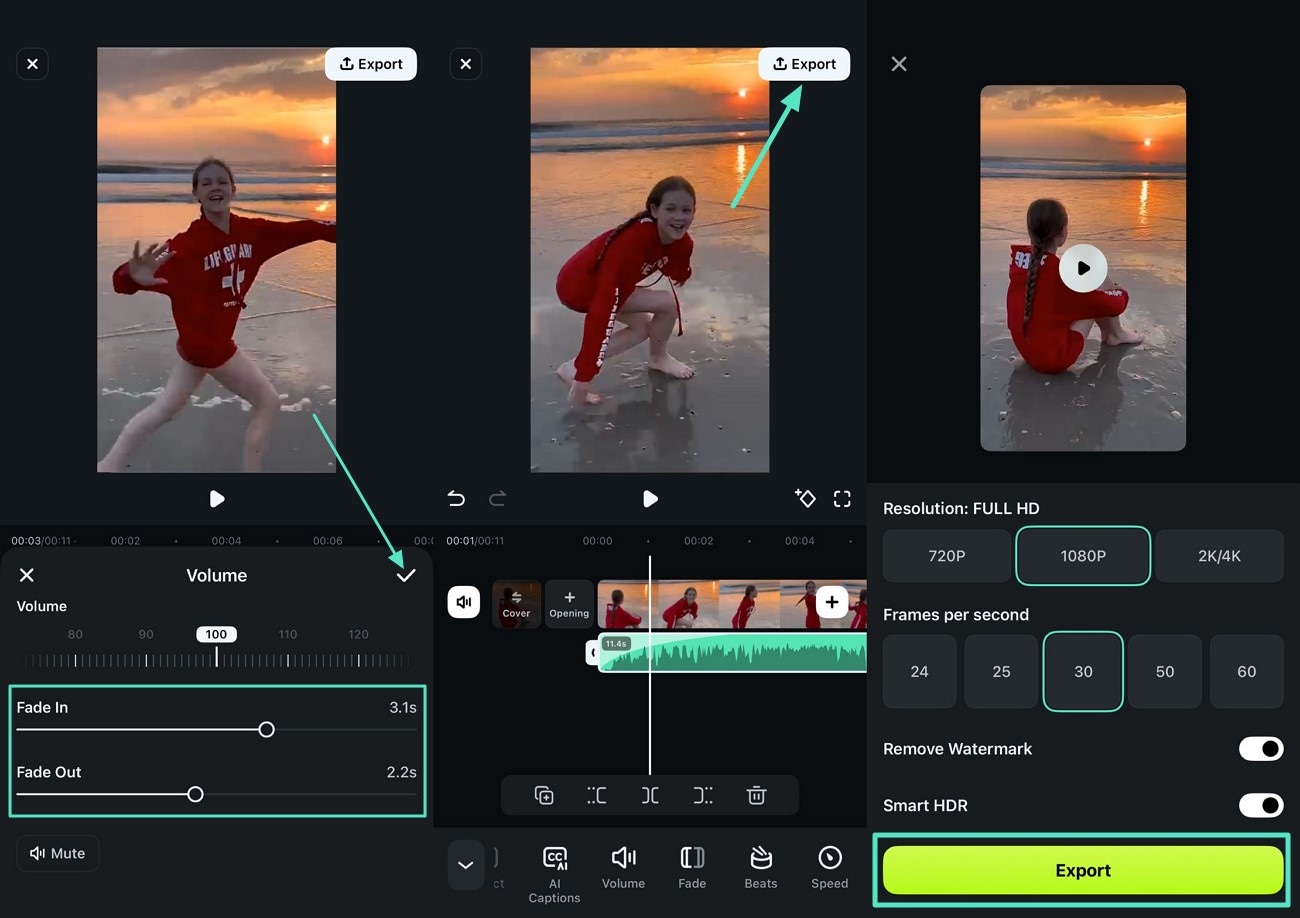Close the export settings screen
This screenshot has width=1300, height=918.
click(x=899, y=64)
